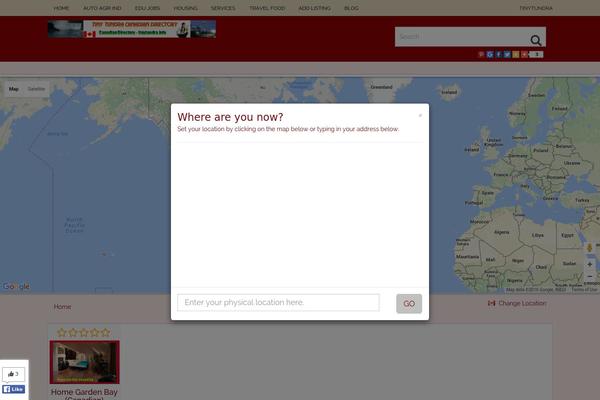This screenshot has width=600, height=400.
Task: Open the SERVICES menu
Action: (x=223, y=8)
